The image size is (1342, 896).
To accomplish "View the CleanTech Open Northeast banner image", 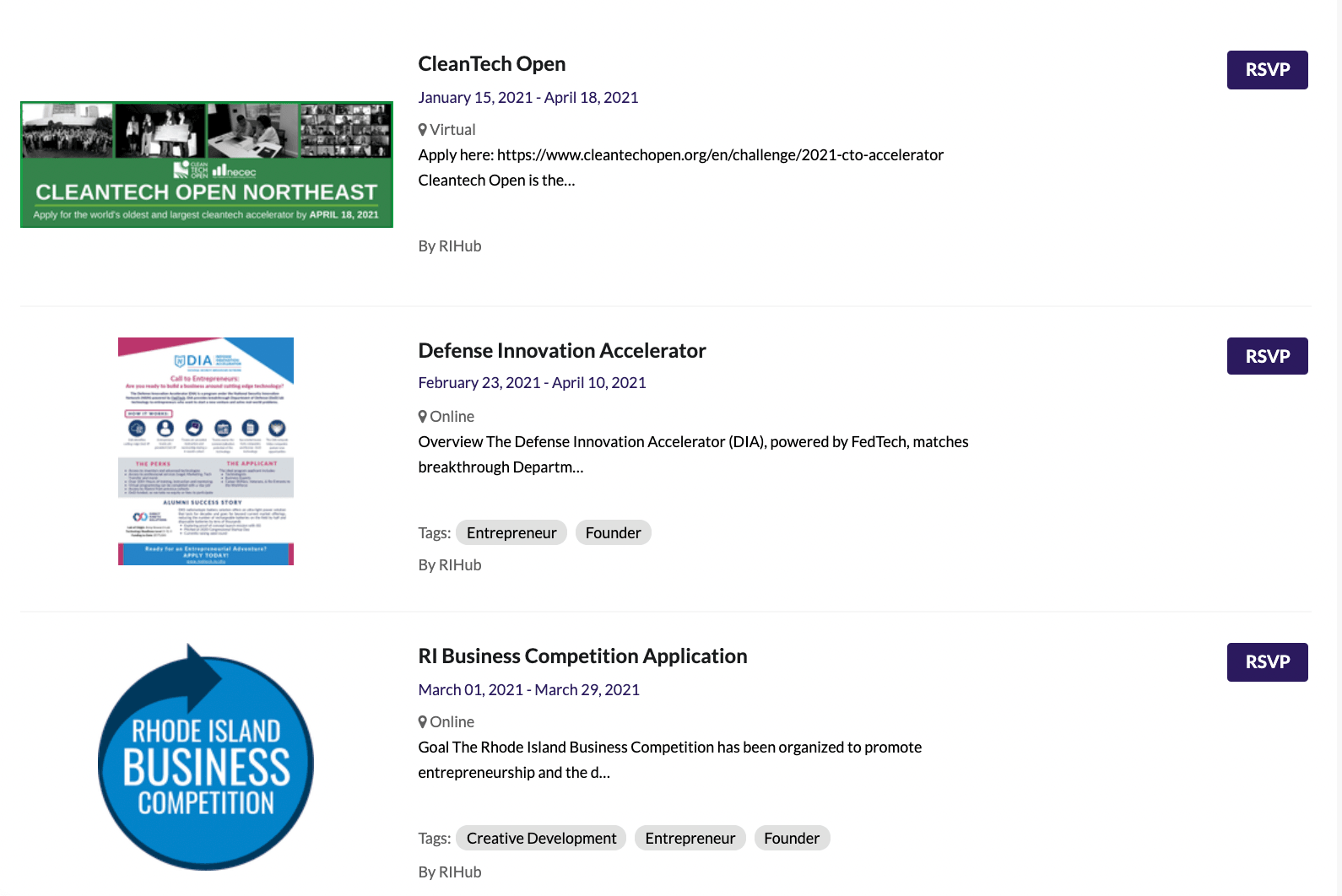I will click(x=207, y=165).
